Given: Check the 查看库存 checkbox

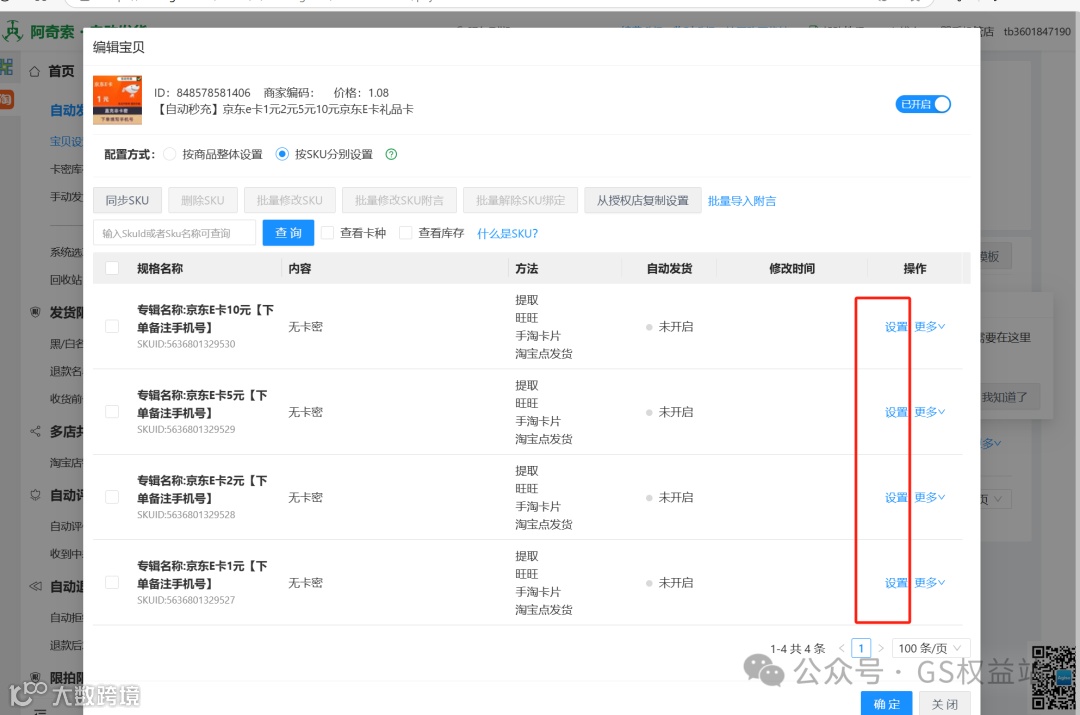Looking at the screenshot, I should point(406,233).
